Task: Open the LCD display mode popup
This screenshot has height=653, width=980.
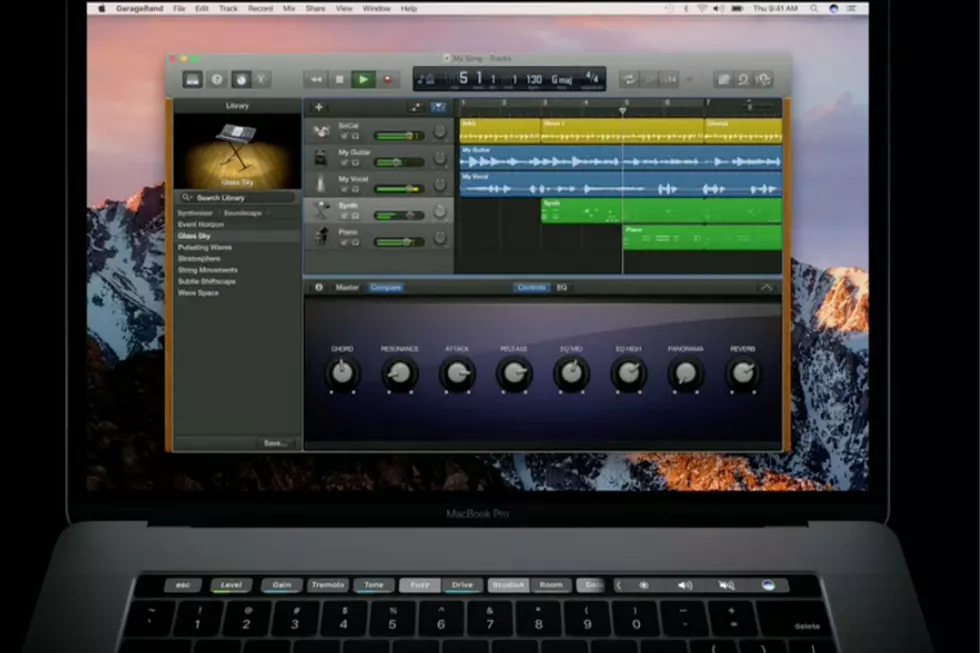Action: 426,79
